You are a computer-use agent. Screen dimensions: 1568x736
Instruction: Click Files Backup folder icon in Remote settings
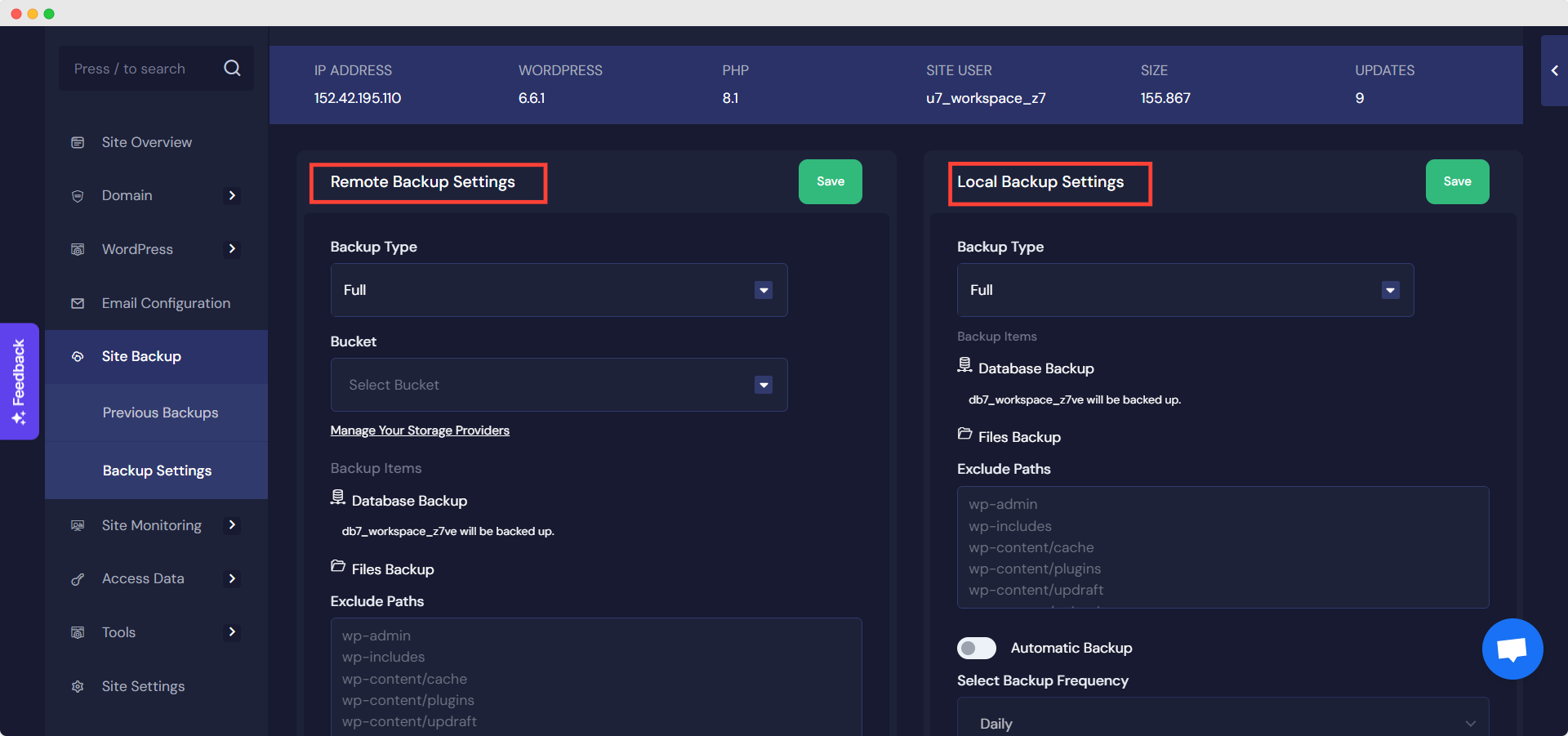337,565
